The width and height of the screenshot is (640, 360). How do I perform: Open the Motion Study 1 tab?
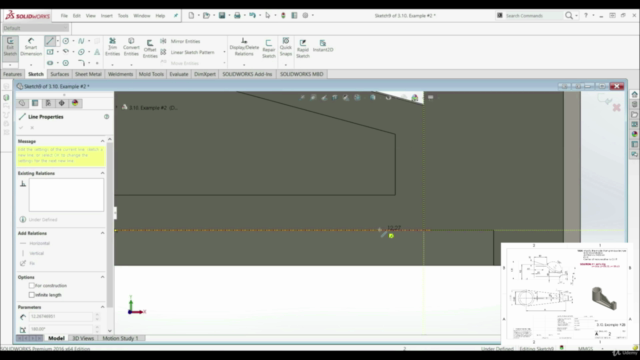click(120, 338)
